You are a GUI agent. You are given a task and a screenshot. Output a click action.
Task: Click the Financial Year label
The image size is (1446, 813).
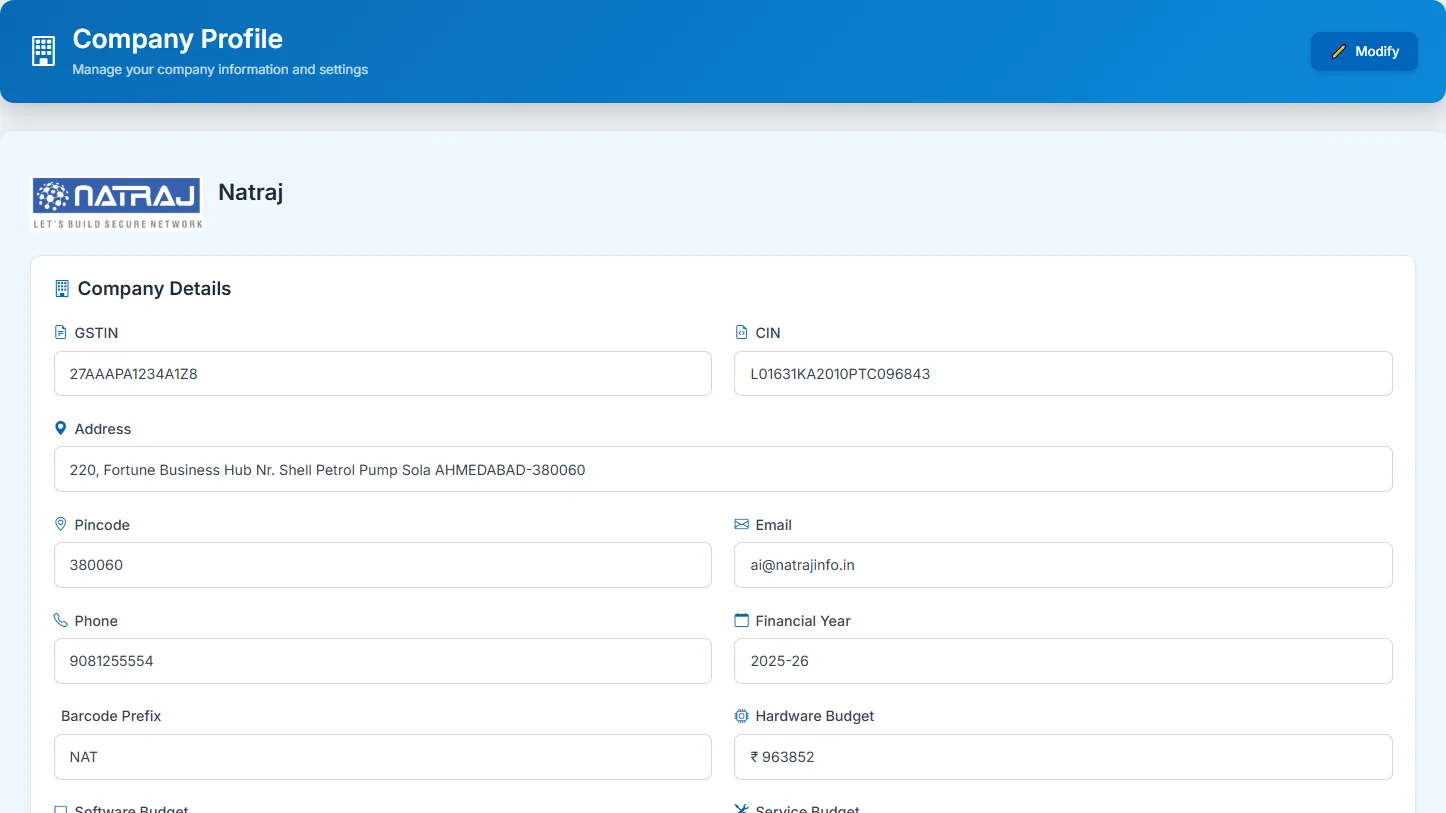tap(803, 621)
